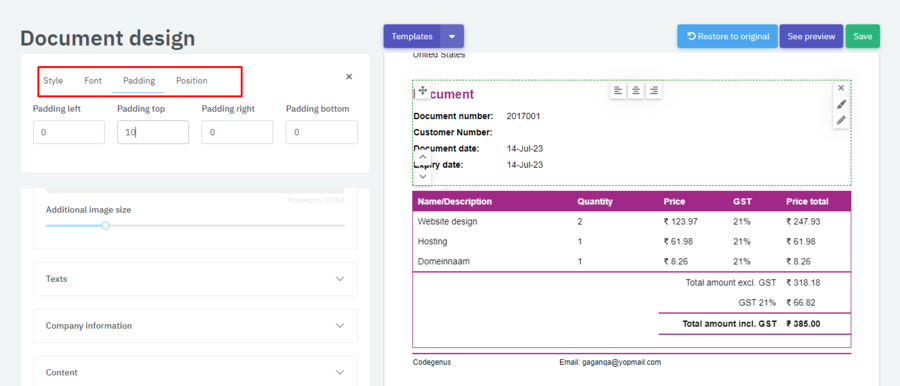Image resolution: width=900 pixels, height=386 pixels.
Task: Click the See preview button
Action: [x=811, y=36]
